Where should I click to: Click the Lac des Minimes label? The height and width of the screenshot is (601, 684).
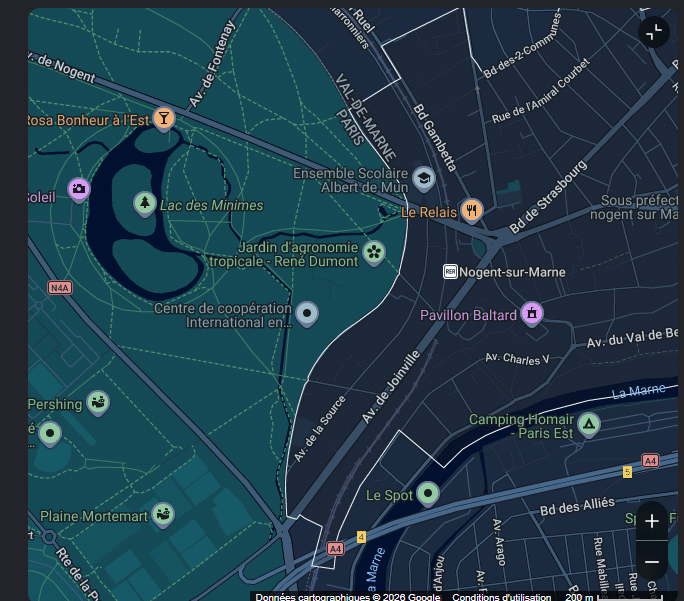coord(212,205)
